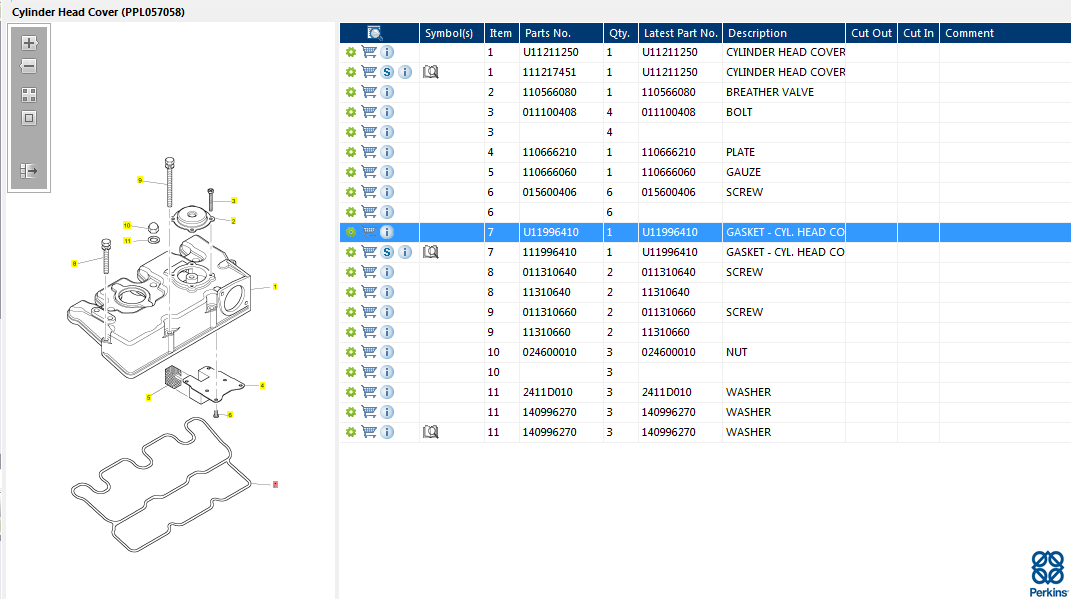Screen dimensions: 1071x599
Task: Sort by Qty. column header
Action: [x=621, y=33]
